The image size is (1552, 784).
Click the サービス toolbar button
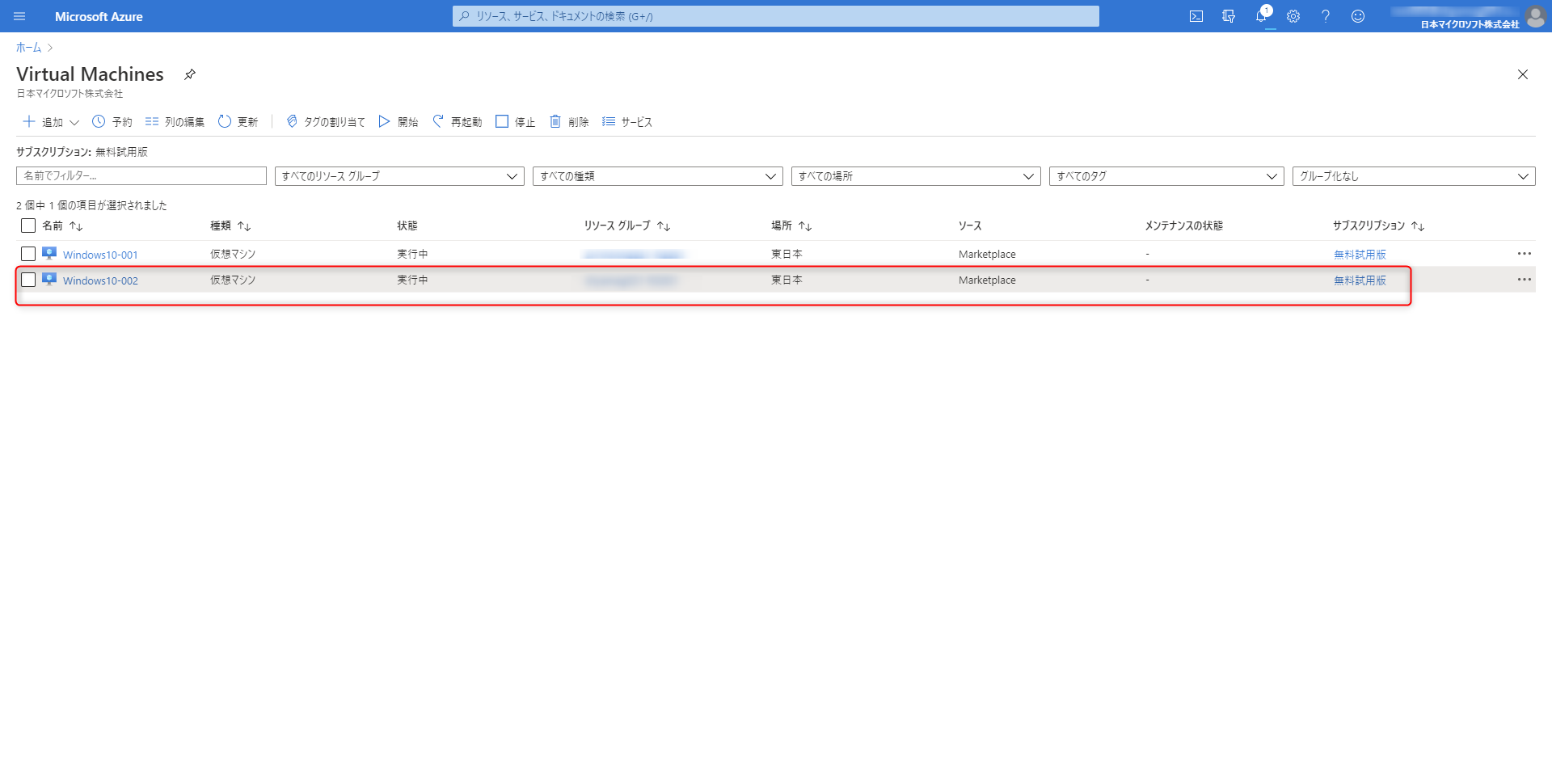click(x=627, y=122)
